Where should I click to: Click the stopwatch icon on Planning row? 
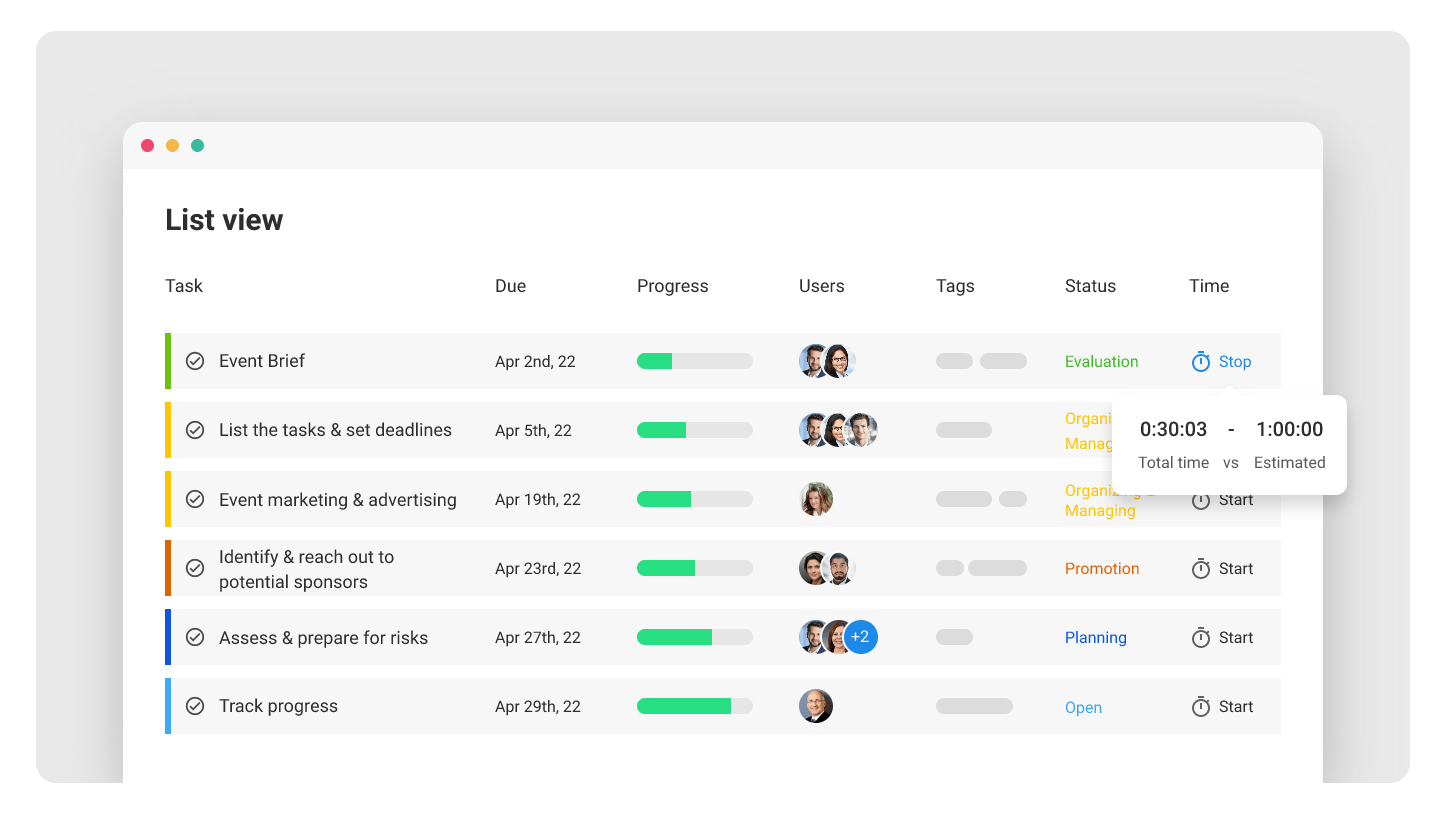[x=1200, y=637]
